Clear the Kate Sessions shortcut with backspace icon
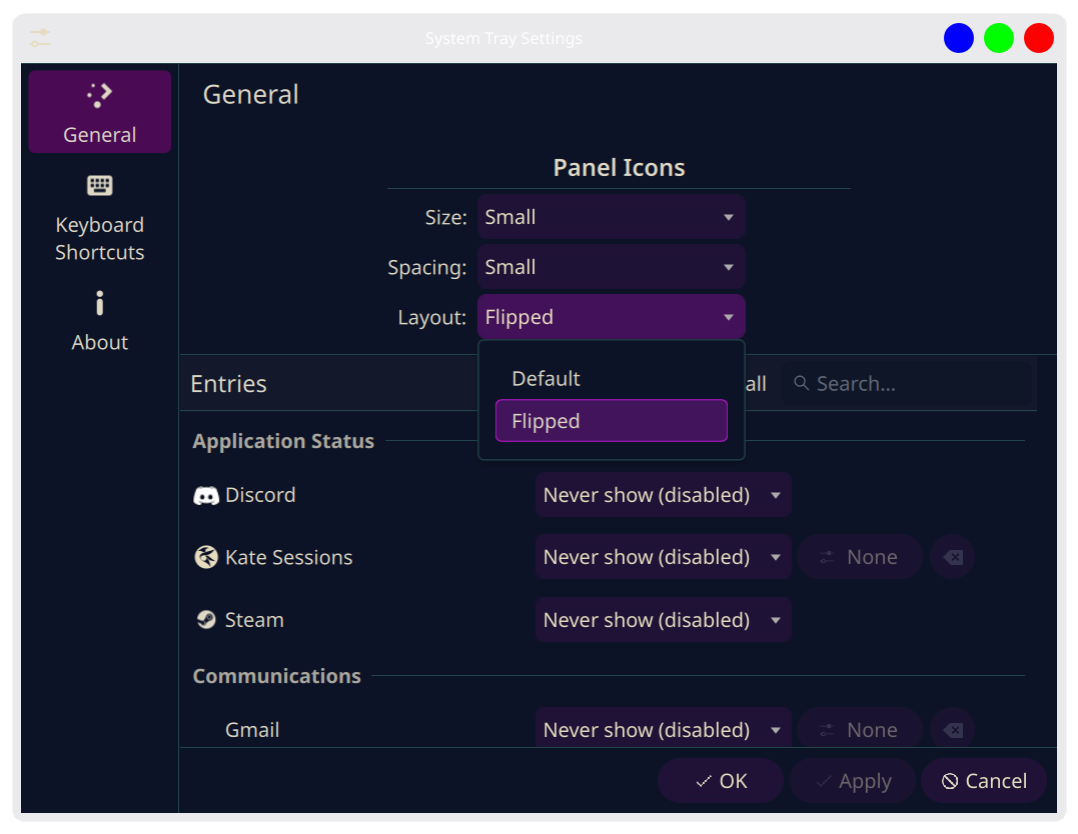The height and width of the screenshot is (834, 1078). pos(953,557)
